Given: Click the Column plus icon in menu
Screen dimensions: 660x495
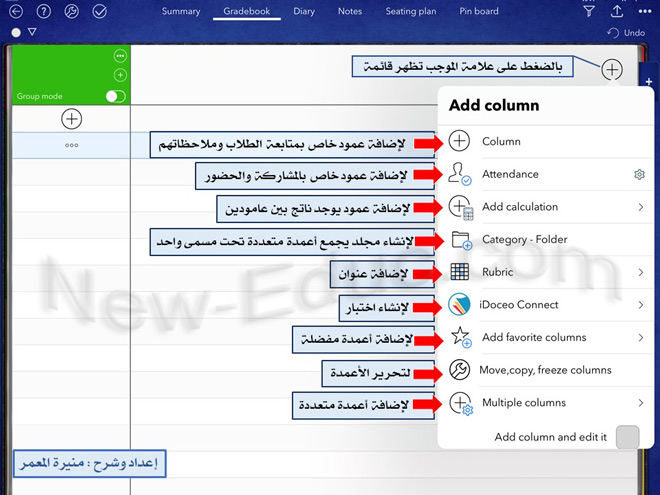Looking at the screenshot, I should pyautogui.click(x=459, y=141).
